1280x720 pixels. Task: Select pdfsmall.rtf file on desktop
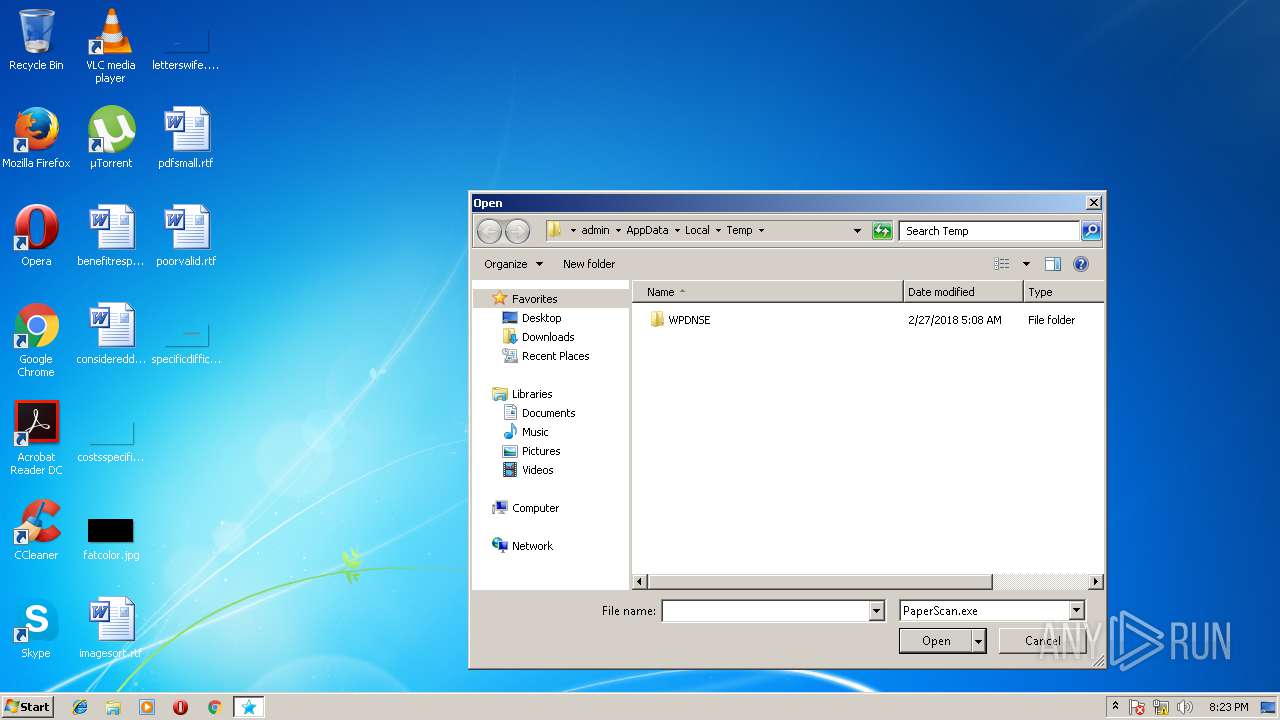coord(186,138)
